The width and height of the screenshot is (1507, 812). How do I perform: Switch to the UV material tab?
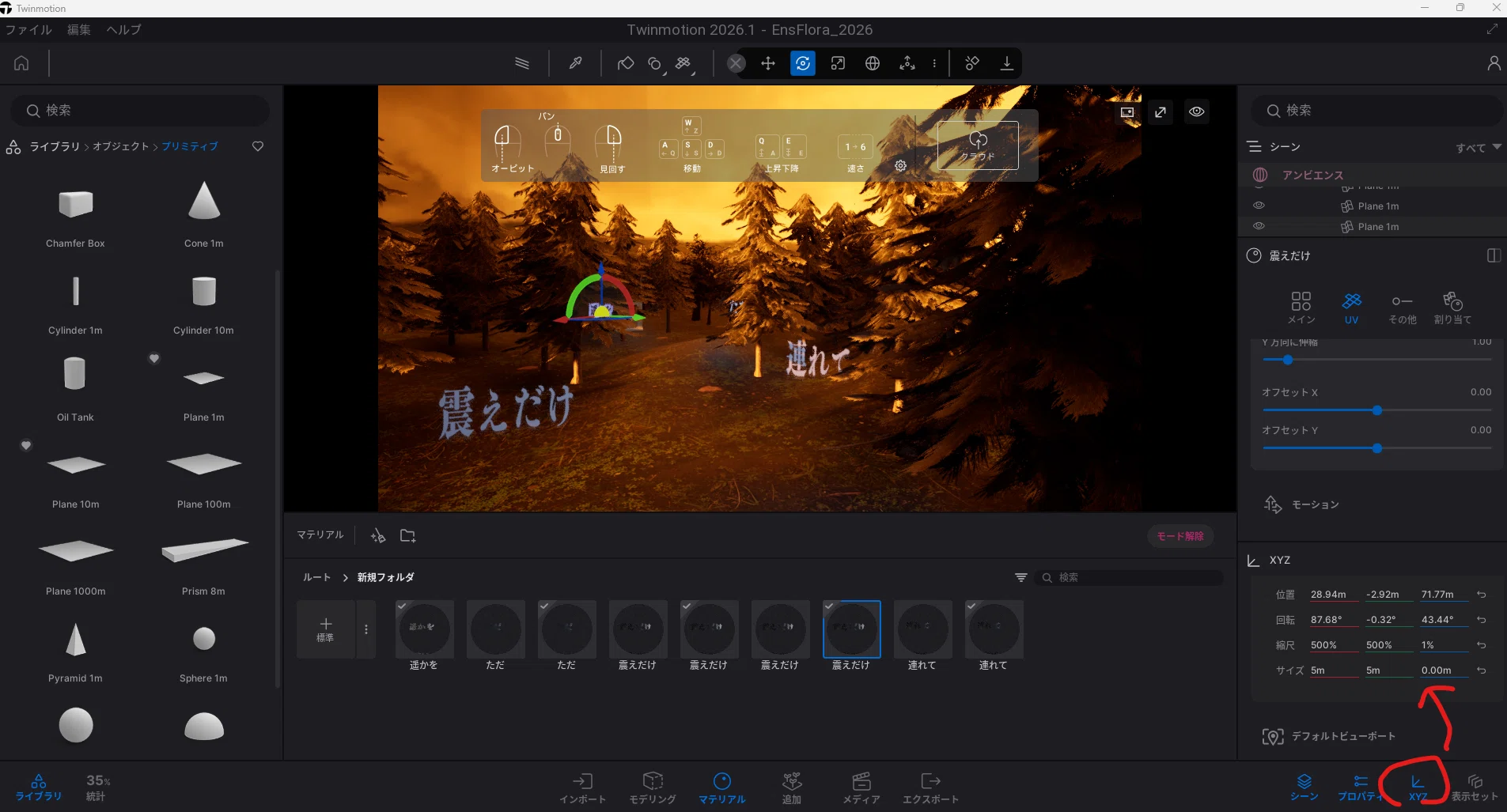(x=1351, y=308)
